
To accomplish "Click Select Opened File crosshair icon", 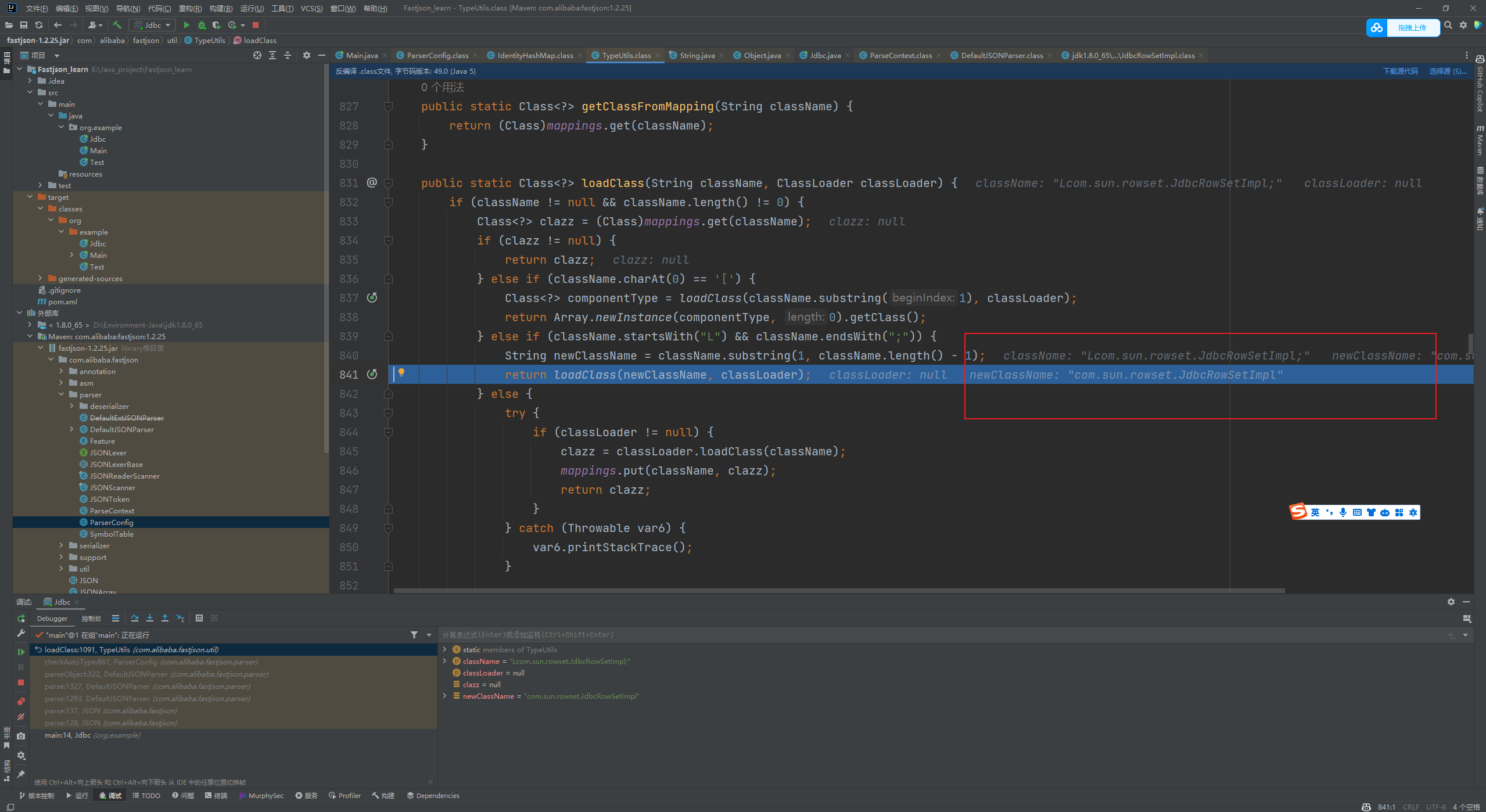I will pos(257,55).
